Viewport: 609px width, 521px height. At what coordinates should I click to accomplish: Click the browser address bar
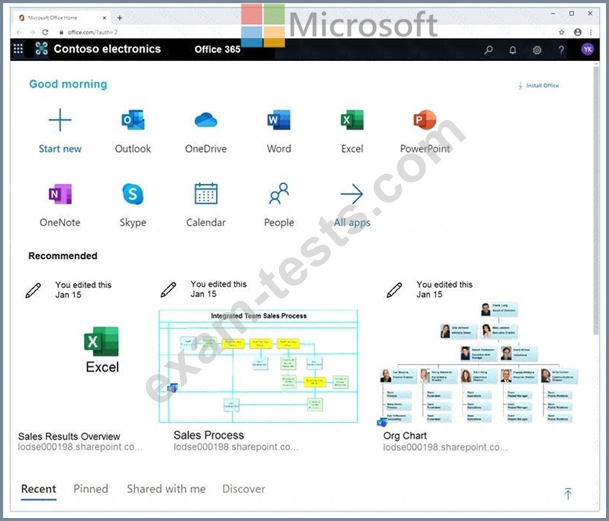pyautogui.click(x=303, y=32)
